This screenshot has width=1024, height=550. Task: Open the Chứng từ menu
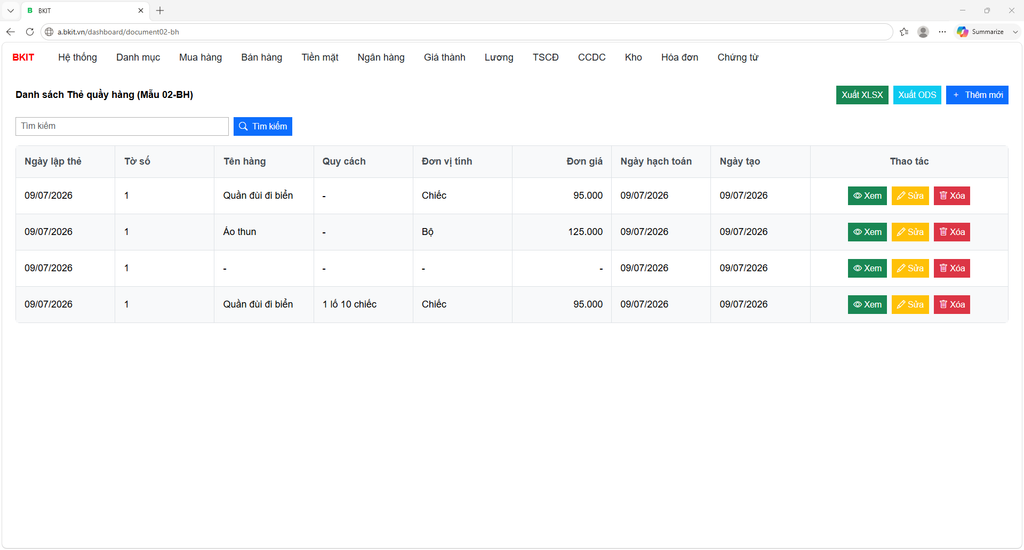(x=738, y=57)
